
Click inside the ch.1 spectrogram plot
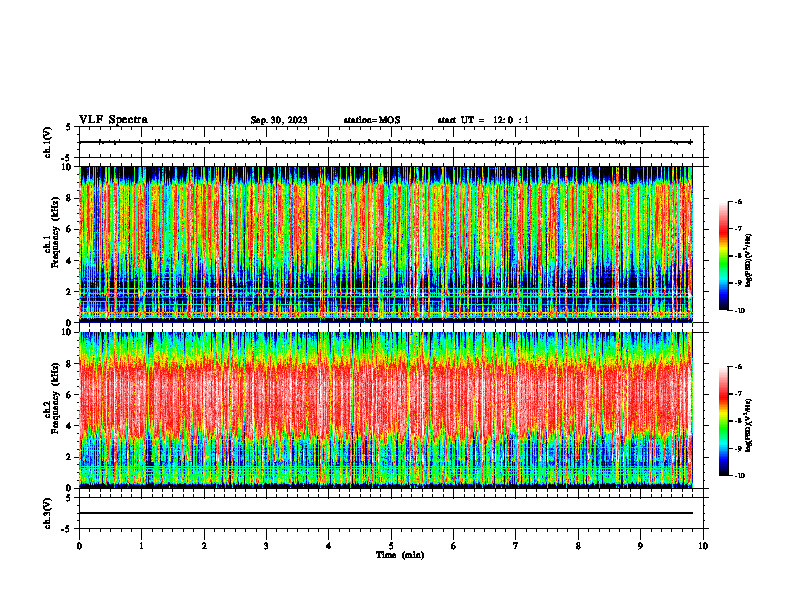click(x=385, y=244)
